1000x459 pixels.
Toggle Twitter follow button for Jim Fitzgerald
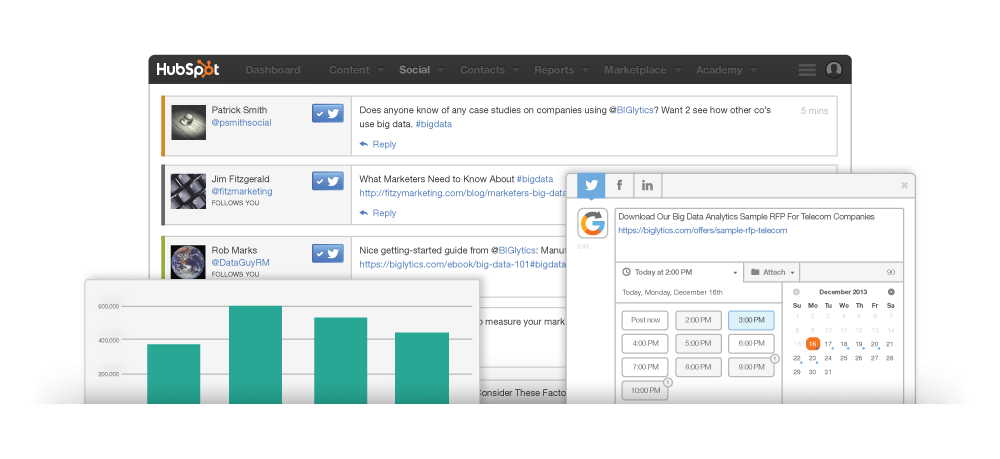(x=328, y=181)
